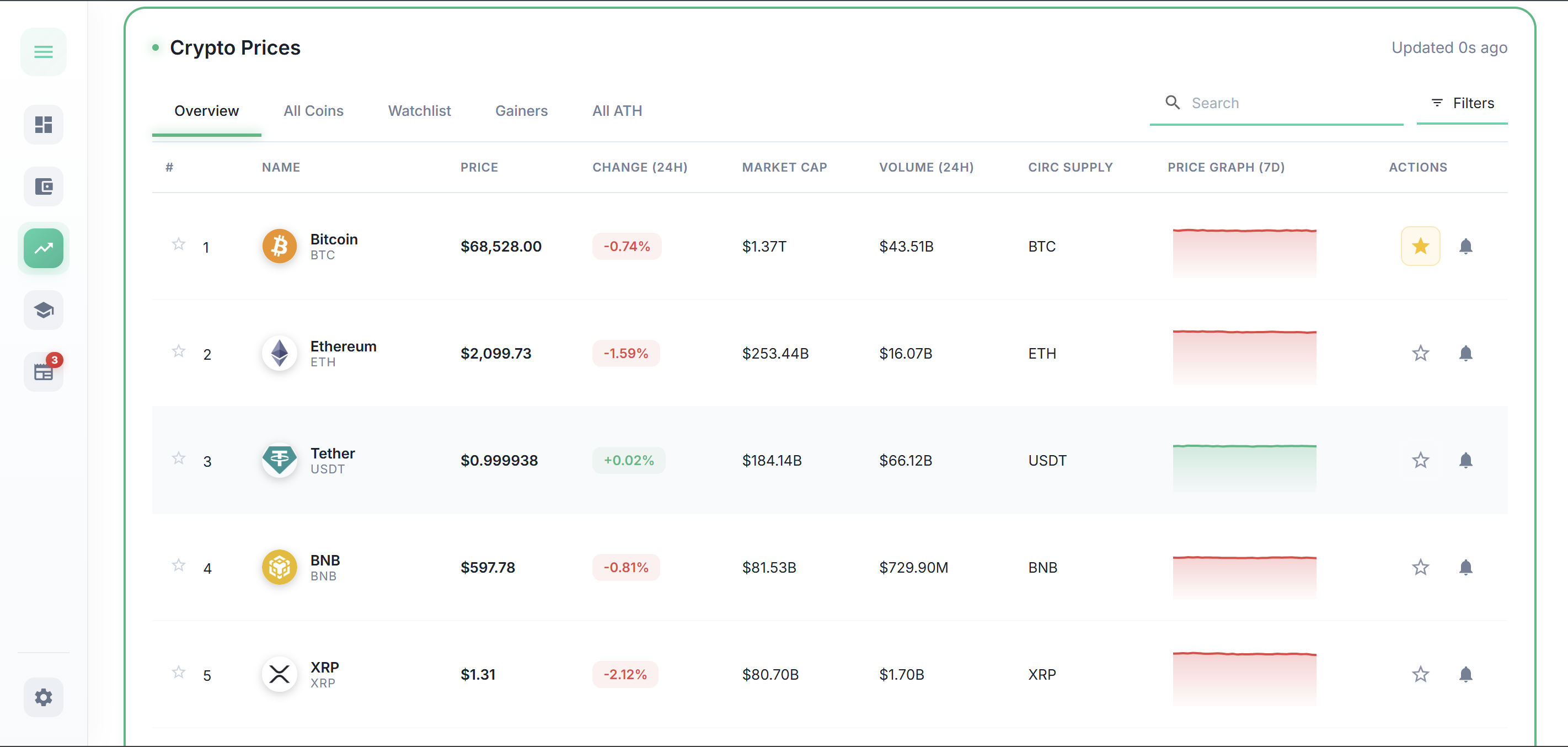Toggle Ethereum watchlist star in Actions
1568x747 pixels.
click(x=1420, y=353)
